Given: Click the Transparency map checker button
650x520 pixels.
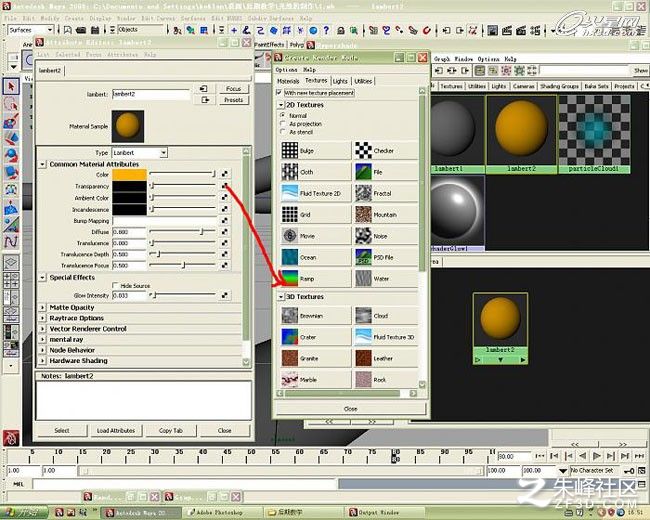Looking at the screenshot, I should (x=224, y=186).
